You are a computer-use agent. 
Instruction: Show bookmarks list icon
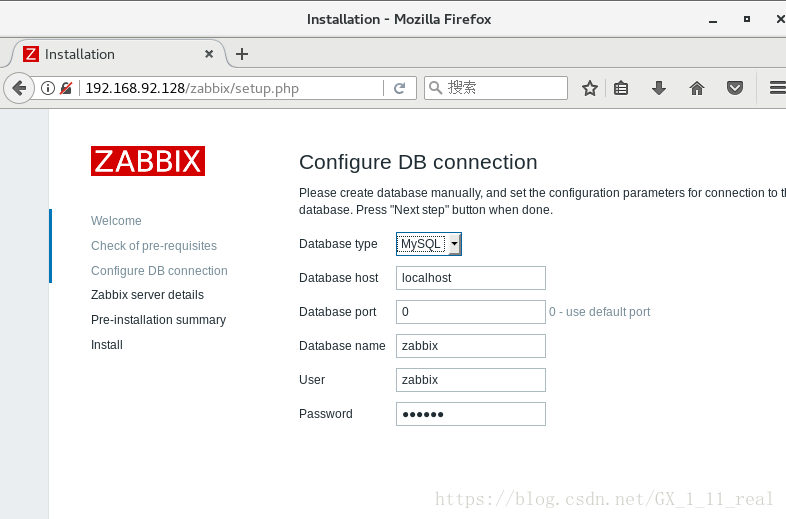click(621, 88)
